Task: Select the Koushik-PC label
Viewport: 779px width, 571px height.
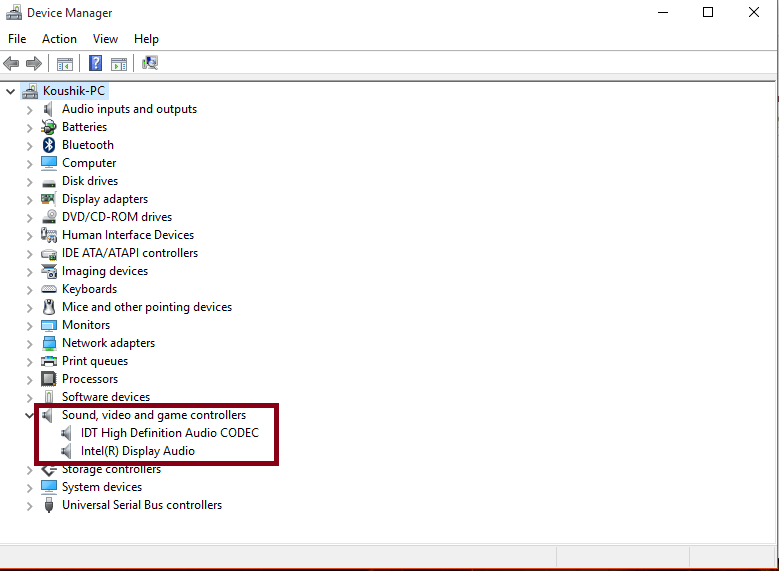Action: 74,91
